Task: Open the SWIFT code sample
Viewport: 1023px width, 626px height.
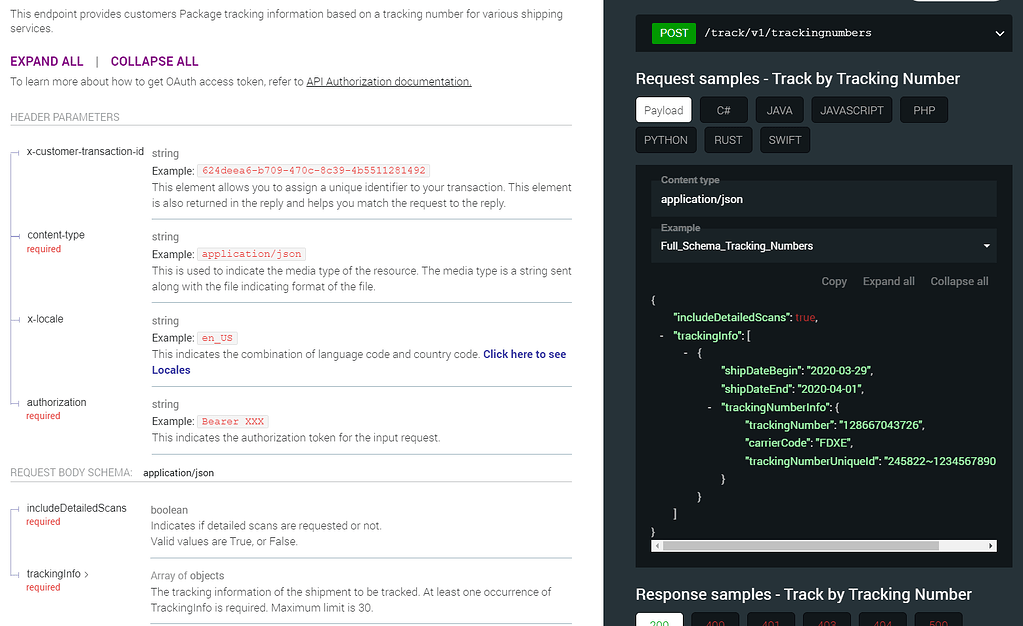Action: (x=784, y=139)
